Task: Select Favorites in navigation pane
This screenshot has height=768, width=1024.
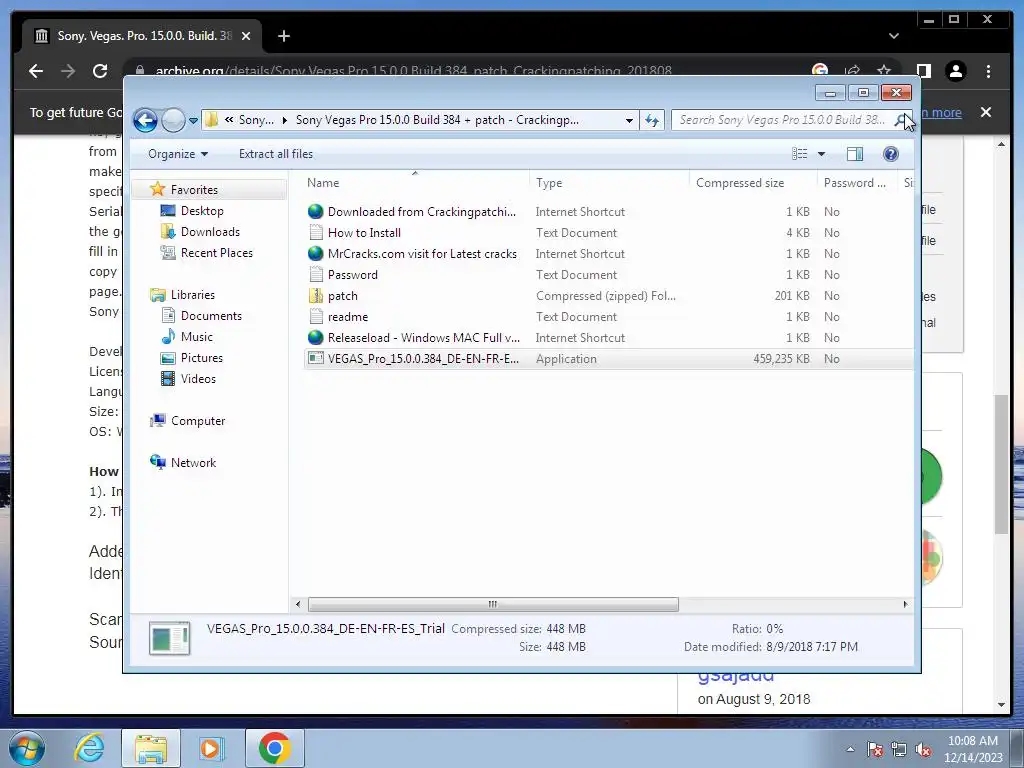Action: (194, 190)
